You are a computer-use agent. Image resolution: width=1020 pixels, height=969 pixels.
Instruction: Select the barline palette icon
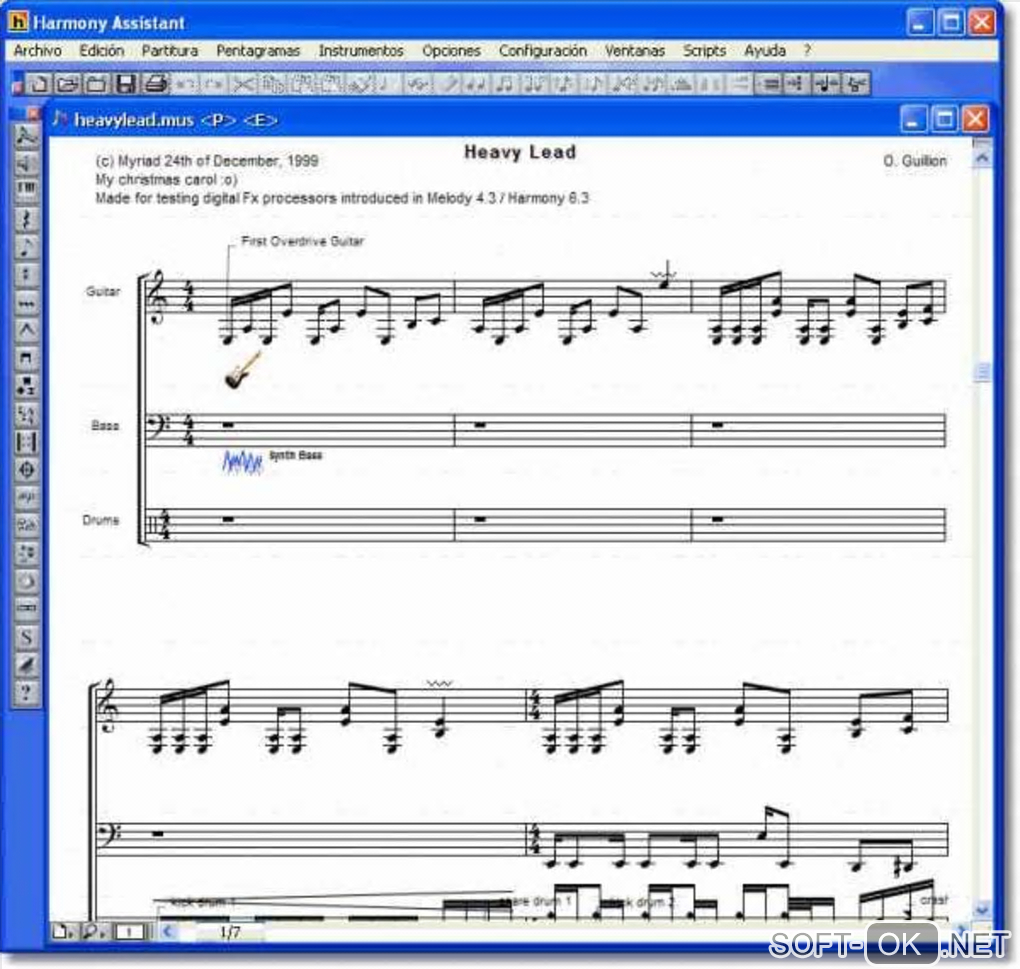(x=26, y=442)
